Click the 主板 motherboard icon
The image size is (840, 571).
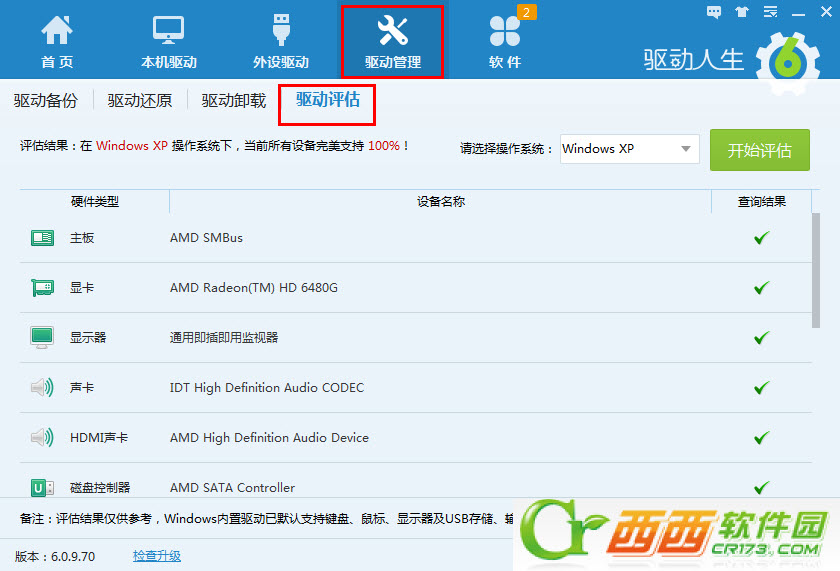coord(42,238)
